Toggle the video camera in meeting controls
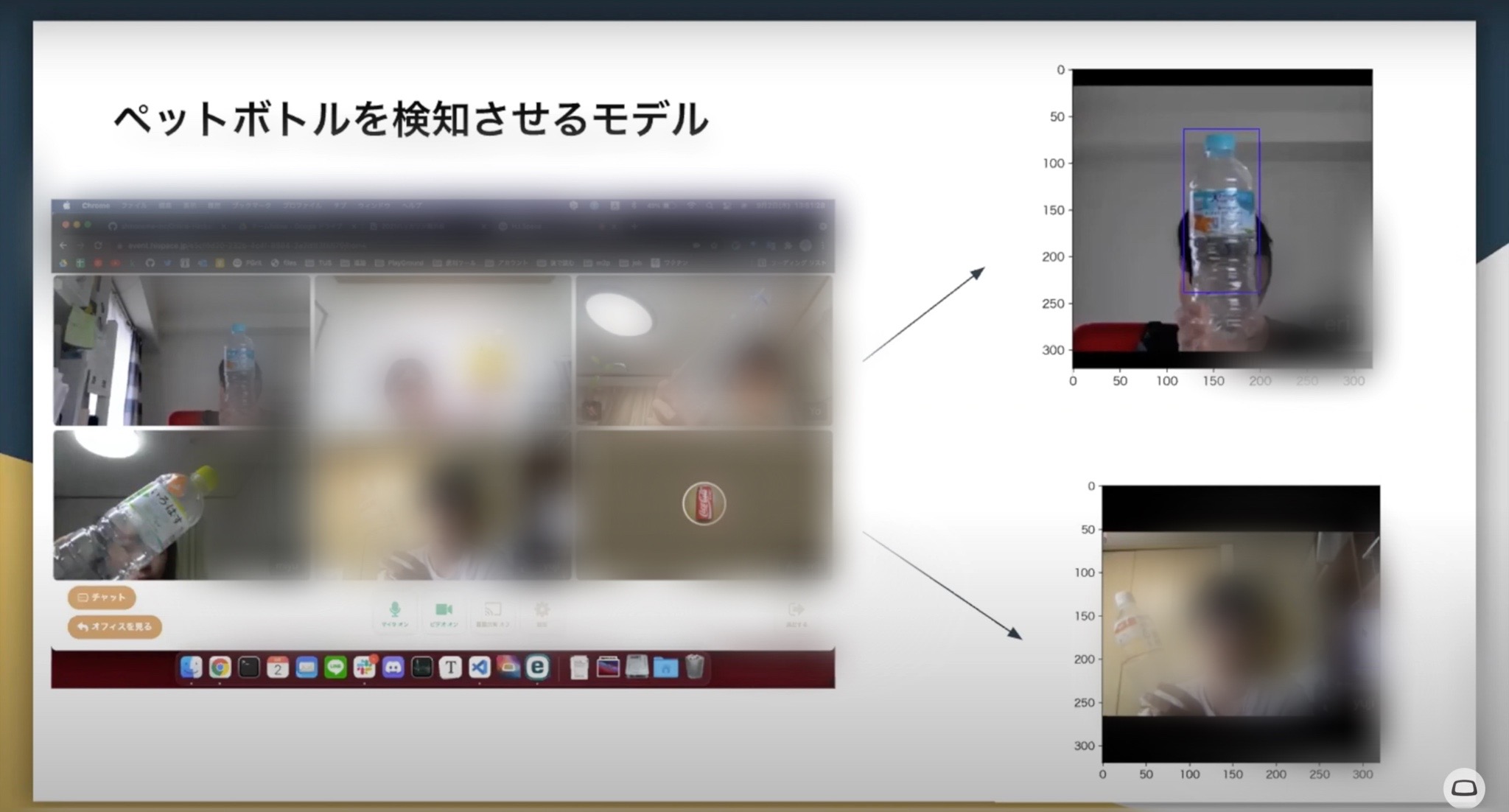This screenshot has height=812, width=1509. point(444,614)
